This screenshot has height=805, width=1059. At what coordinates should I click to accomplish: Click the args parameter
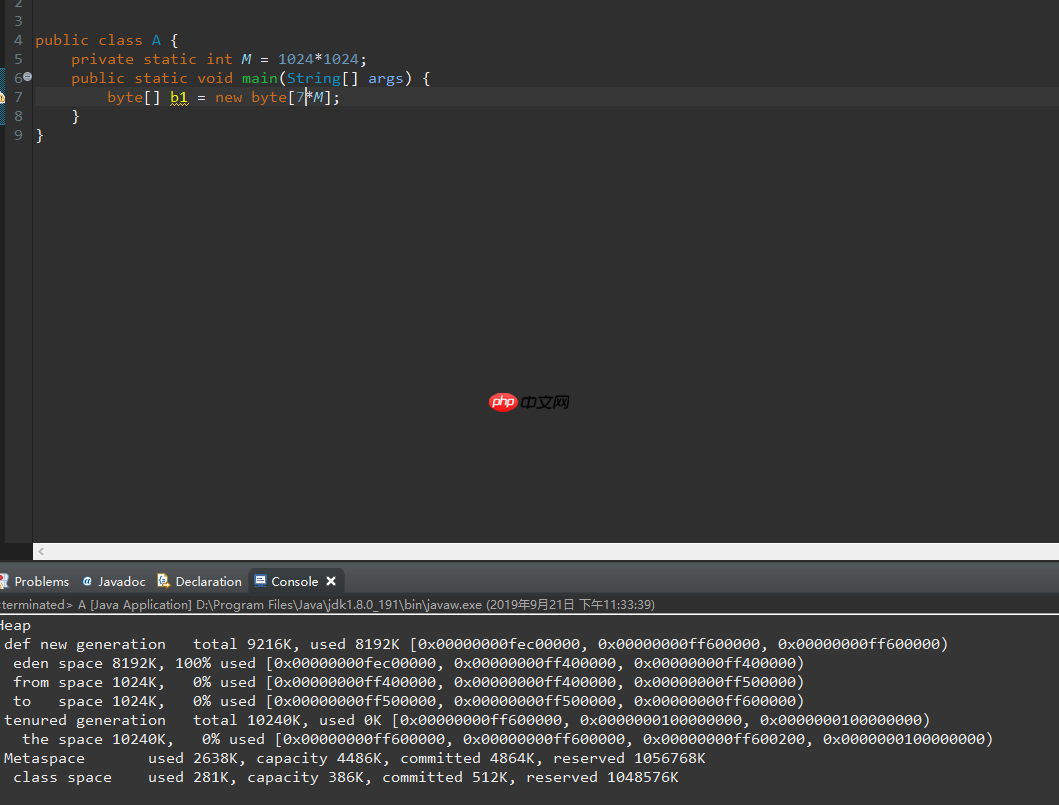(386, 78)
